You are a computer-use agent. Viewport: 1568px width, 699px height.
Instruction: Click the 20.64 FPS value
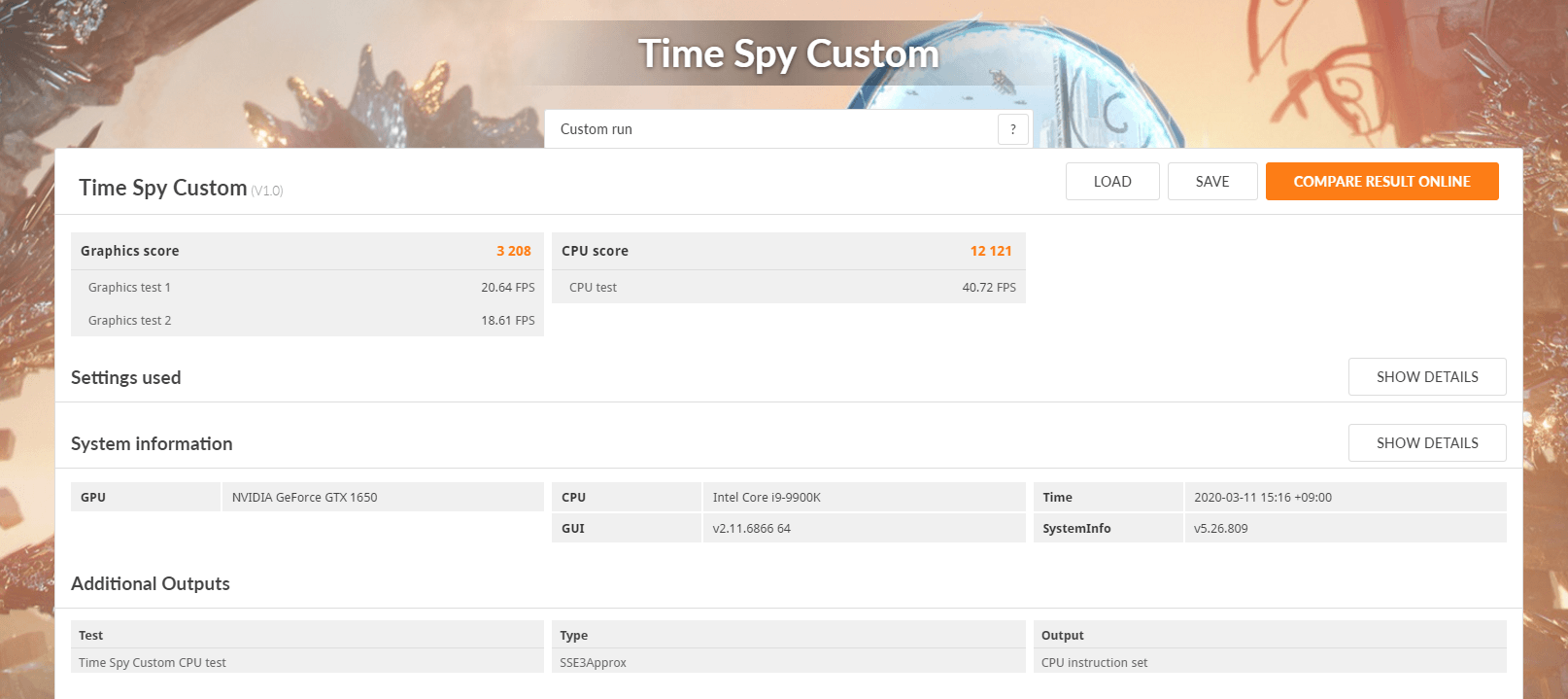[x=508, y=288]
